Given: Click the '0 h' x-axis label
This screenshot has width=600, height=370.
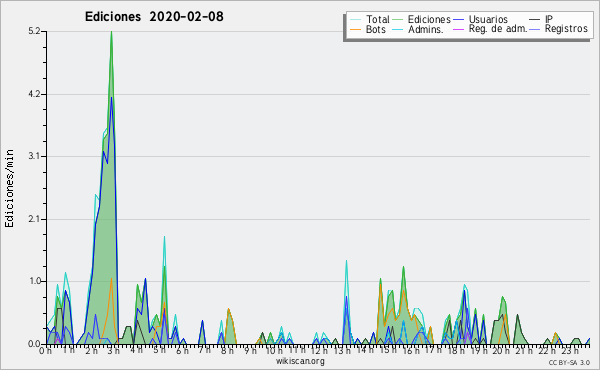Looking at the screenshot, I should click(46, 351).
